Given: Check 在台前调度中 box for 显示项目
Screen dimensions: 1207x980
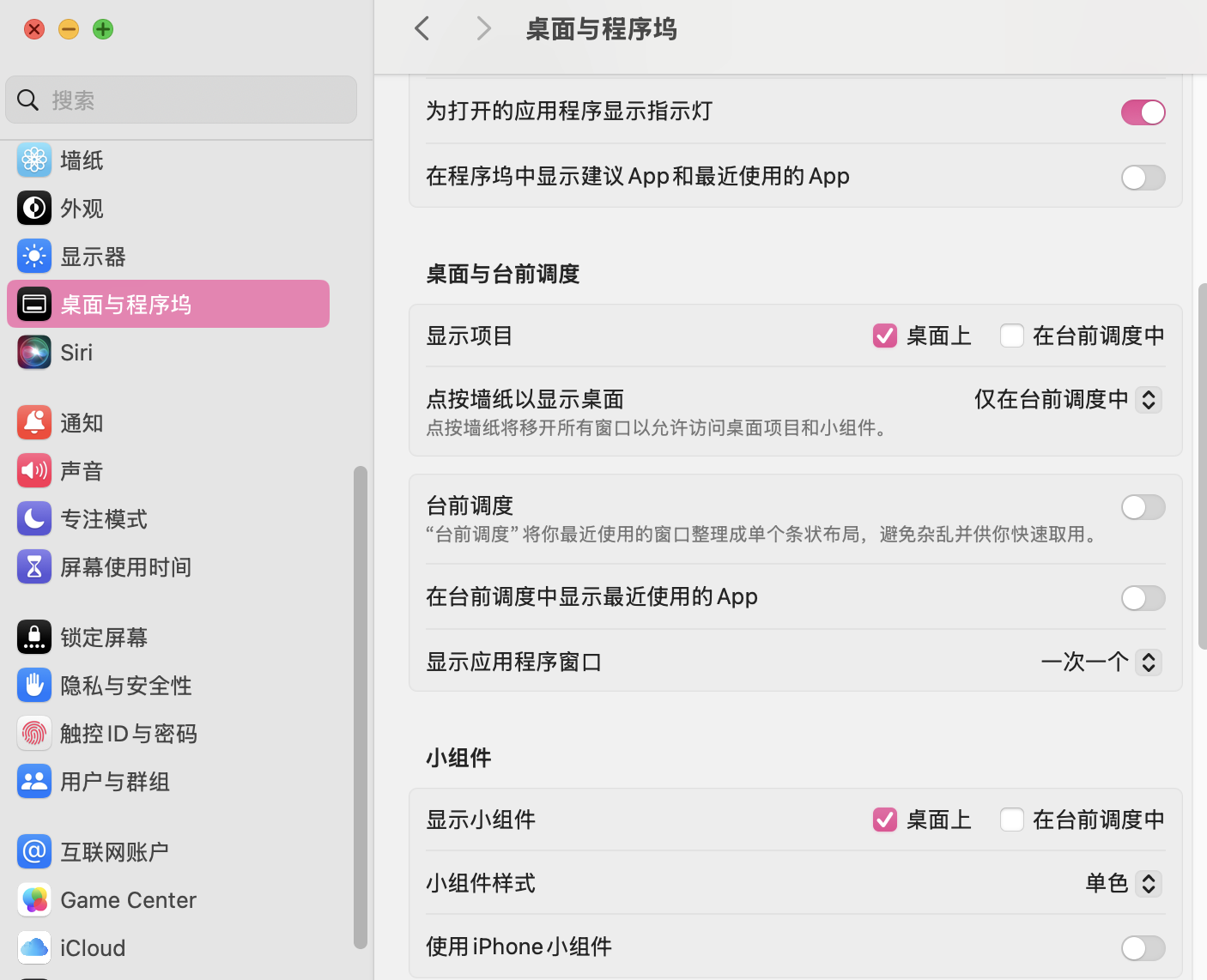Looking at the screenshot, I should click(1012, 336).
